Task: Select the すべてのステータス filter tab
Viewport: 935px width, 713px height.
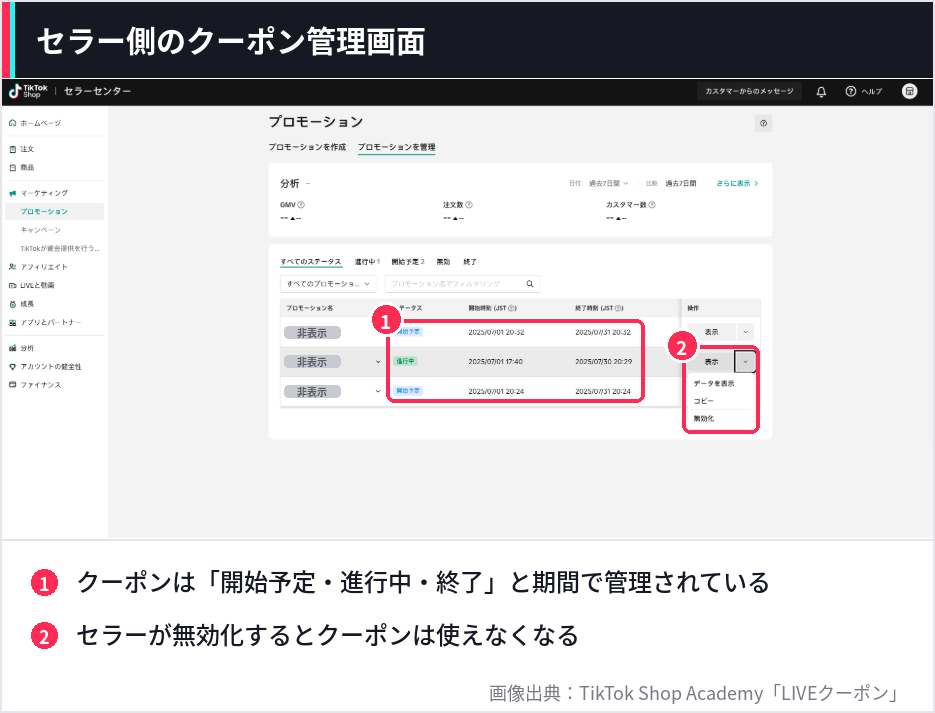Action: [311, 262]
